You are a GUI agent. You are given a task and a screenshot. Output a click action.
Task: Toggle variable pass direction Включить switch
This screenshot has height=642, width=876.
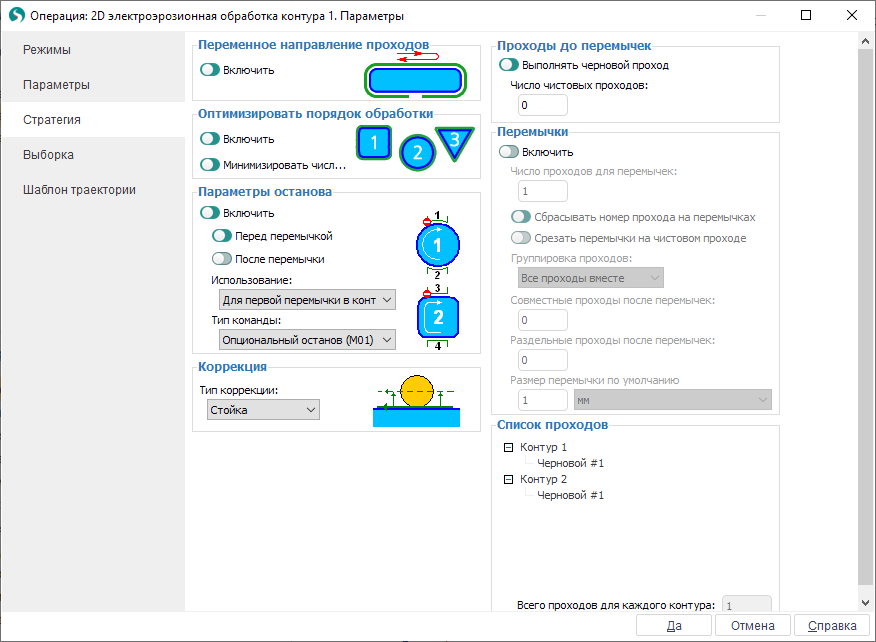point(210,70)
